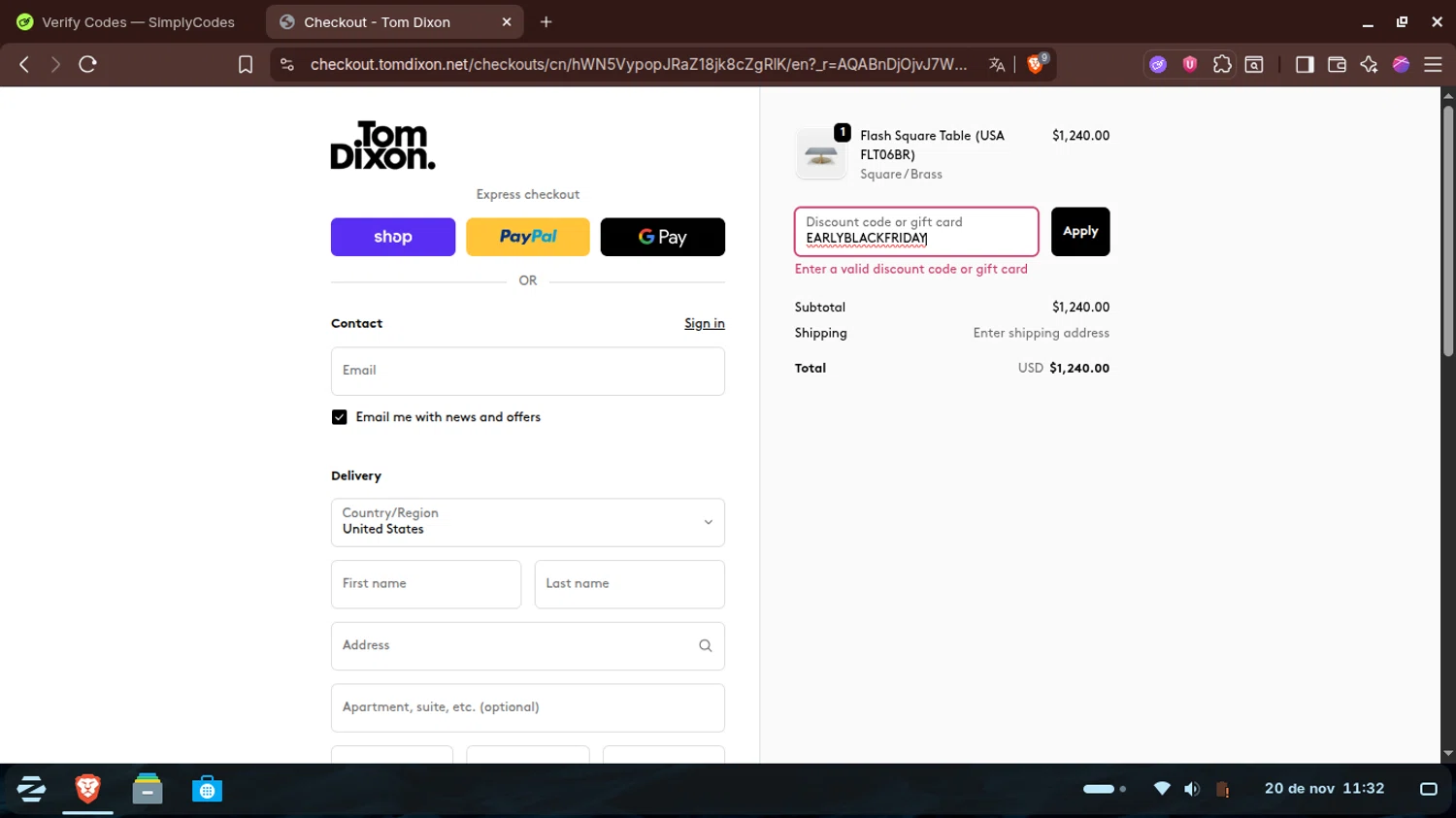The image size is (1456, 818).
Task: Click the clock showing 20 de nov 11:32
Action: [1324, 789]
